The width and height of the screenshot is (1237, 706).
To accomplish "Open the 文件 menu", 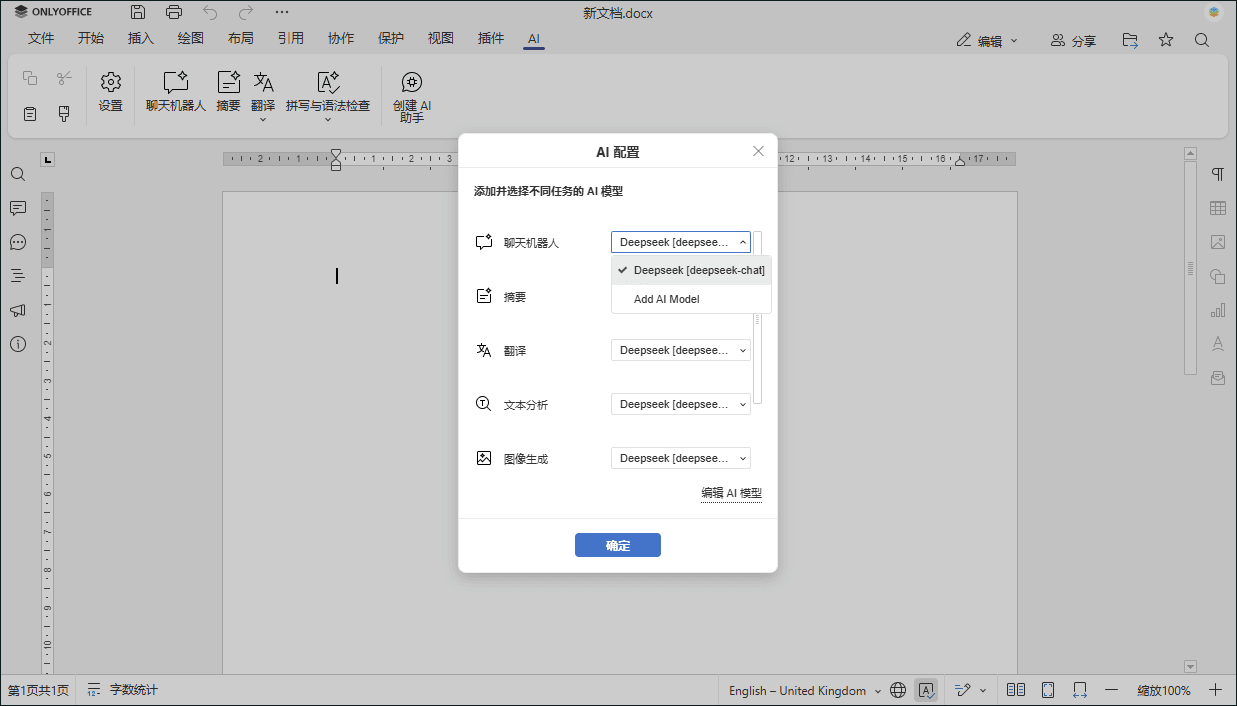I will (41, 38).
